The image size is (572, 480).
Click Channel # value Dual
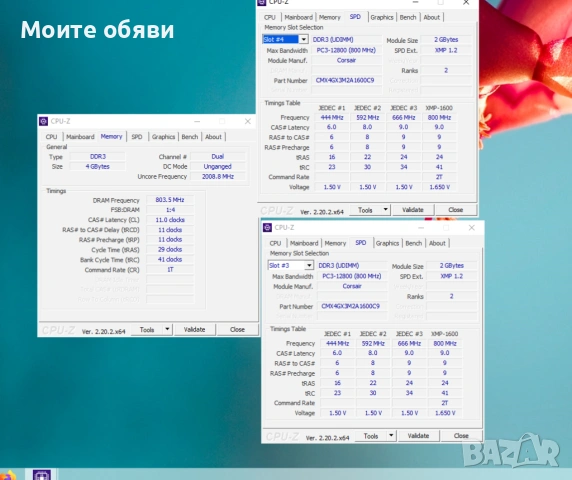(218, 156)
